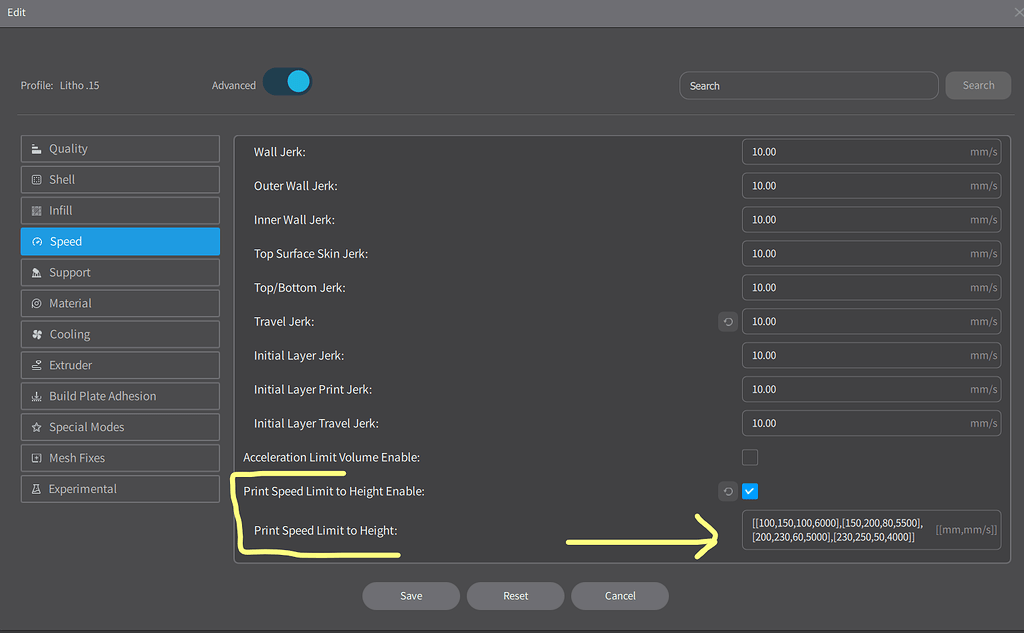Select the Experimental settings tab
The width and height of the screenshot is (1024, 633).
[x=120, y=490]
